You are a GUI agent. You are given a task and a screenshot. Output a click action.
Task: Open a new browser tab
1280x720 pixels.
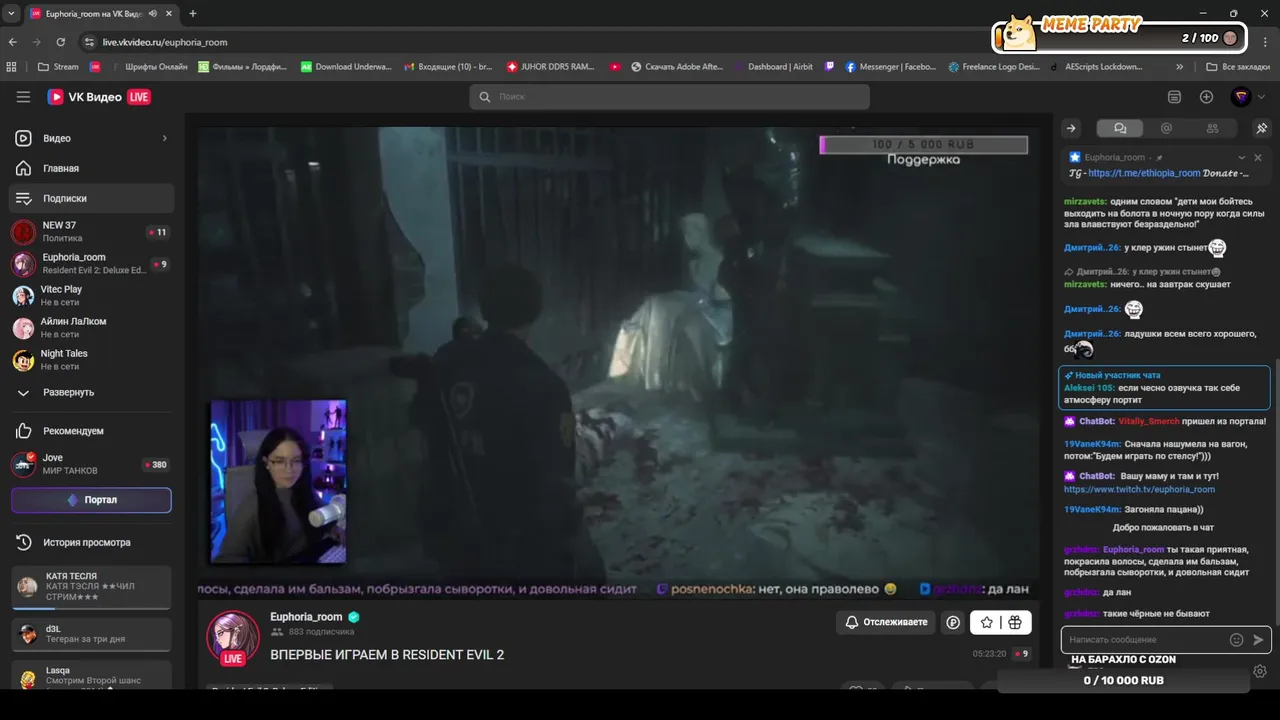point(193,14)
